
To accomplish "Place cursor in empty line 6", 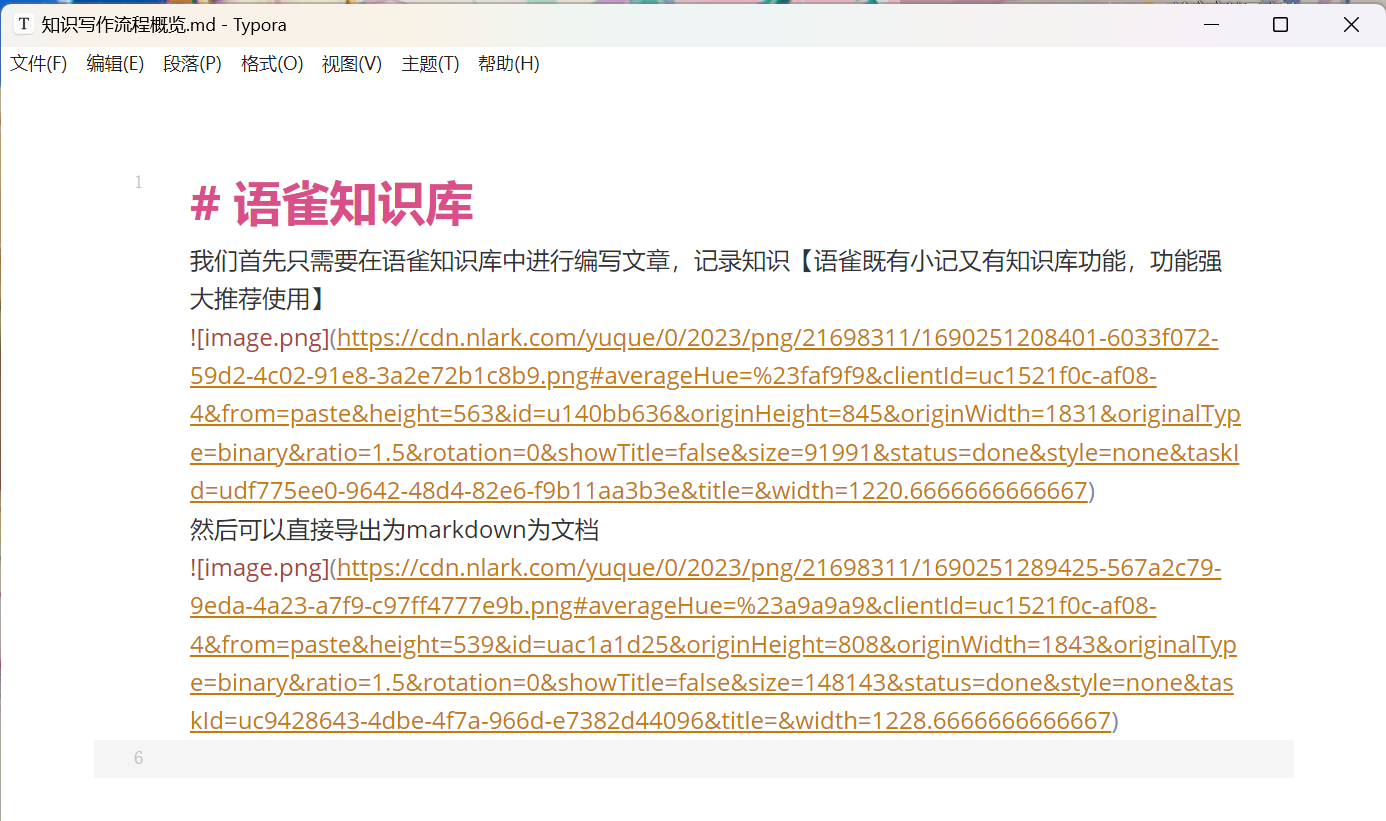I will pos(694,758).
